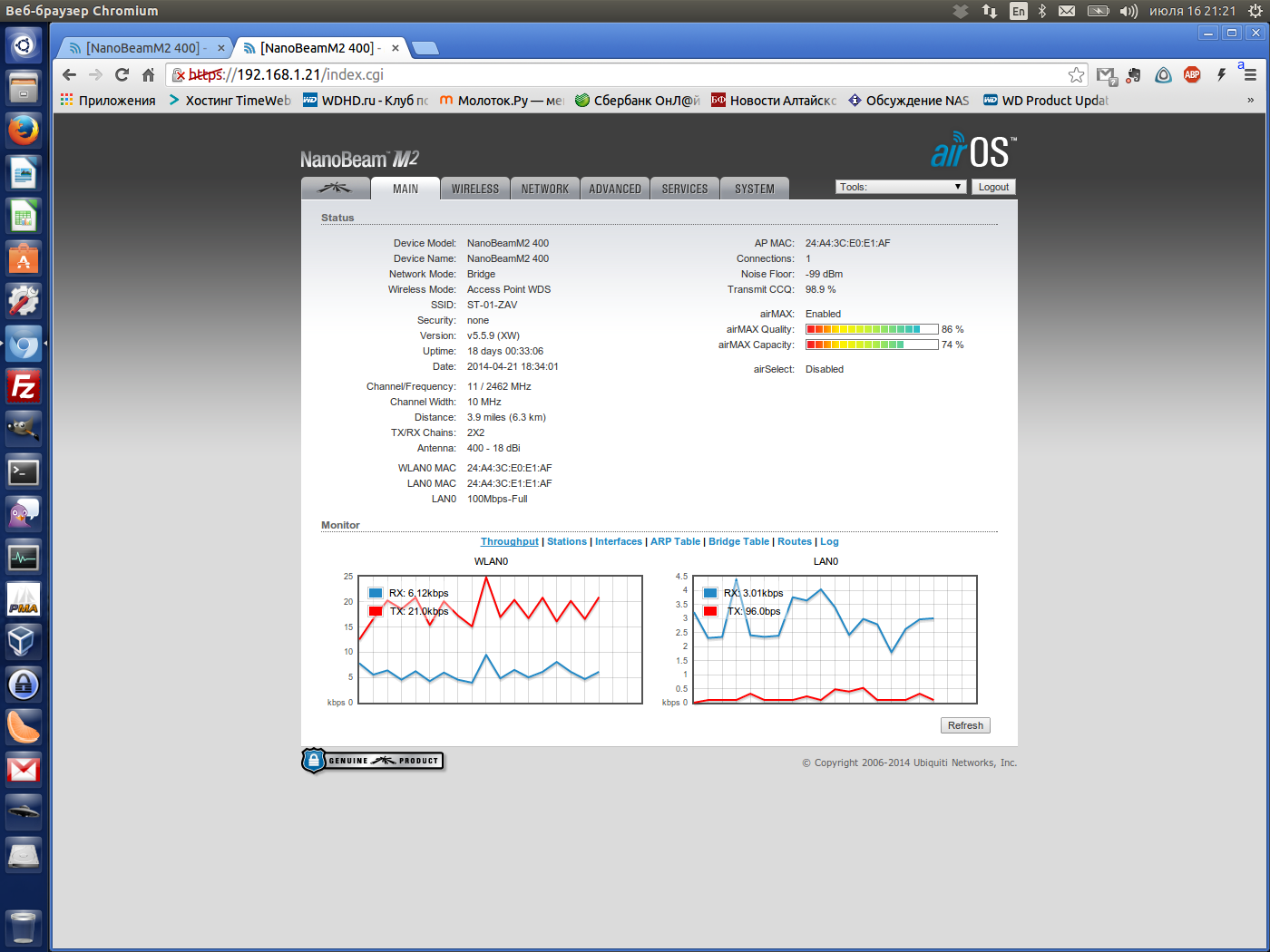Open the SERVICES tab
1270x952 pixels.
click(685, 188)
